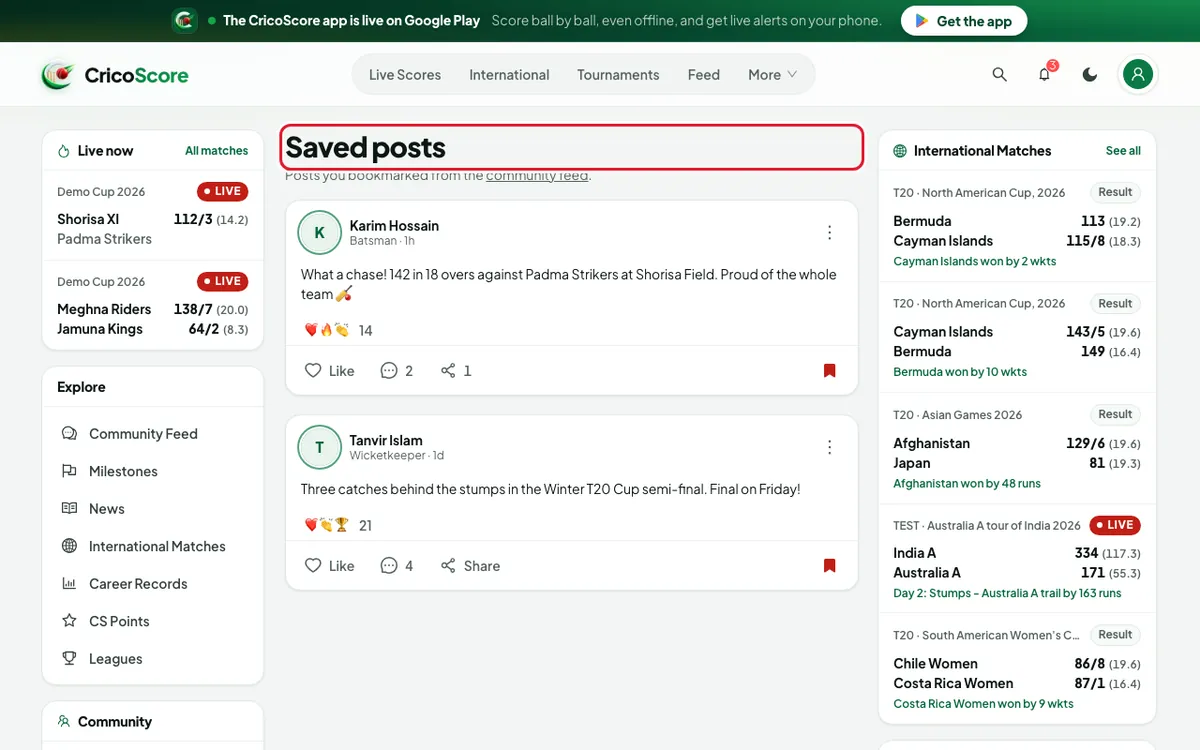
Task: Click the International Matches globe icon heading
Action: 972,151
